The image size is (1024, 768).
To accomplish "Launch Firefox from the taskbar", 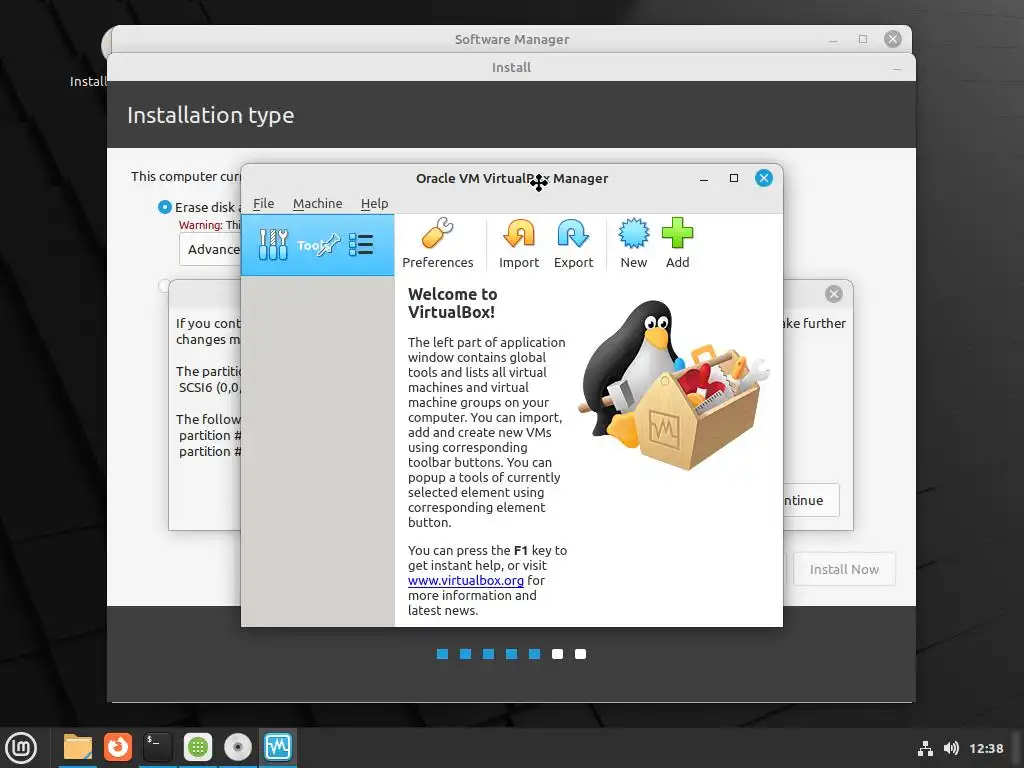I will pyautogui.click(x=118, y=747).
